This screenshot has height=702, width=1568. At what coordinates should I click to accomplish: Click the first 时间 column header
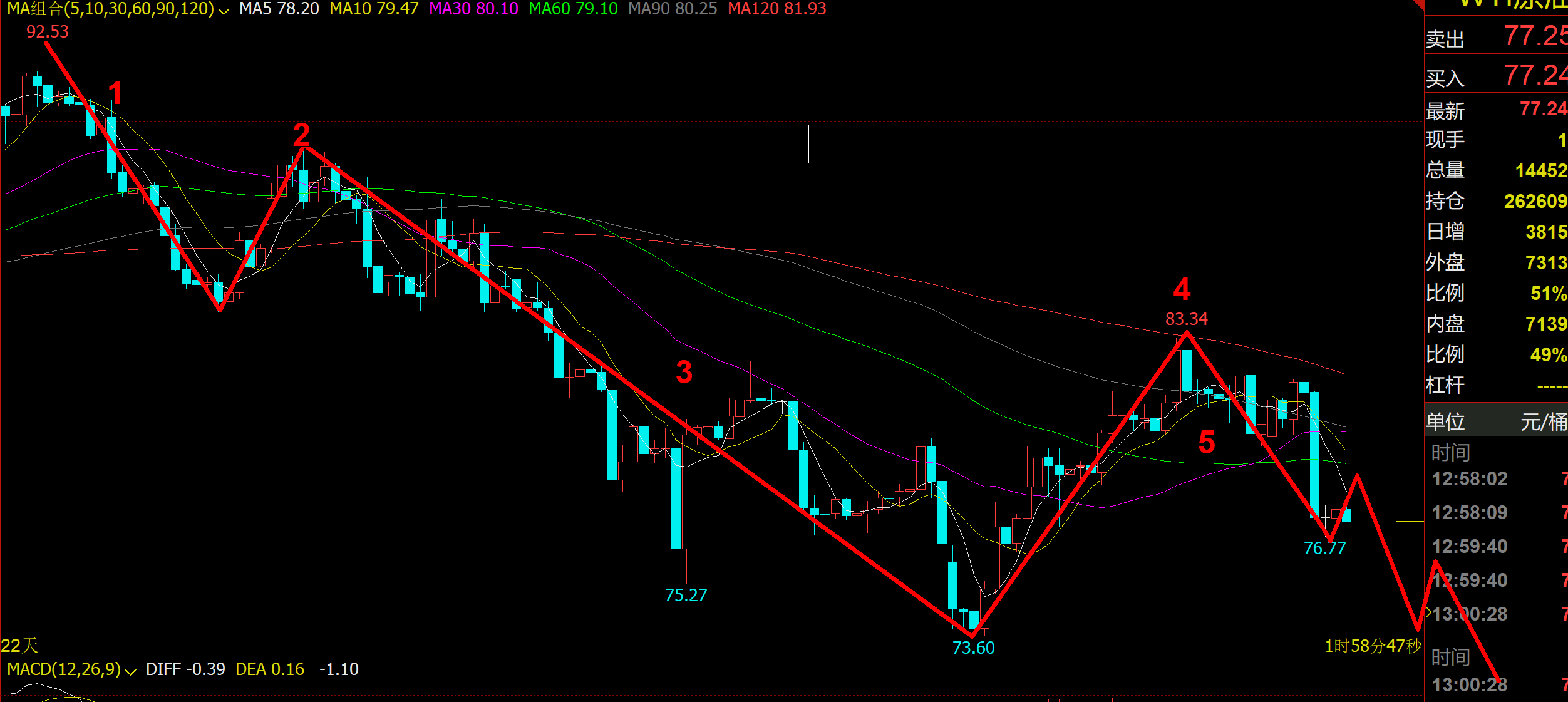click(x=1450, y=452)
